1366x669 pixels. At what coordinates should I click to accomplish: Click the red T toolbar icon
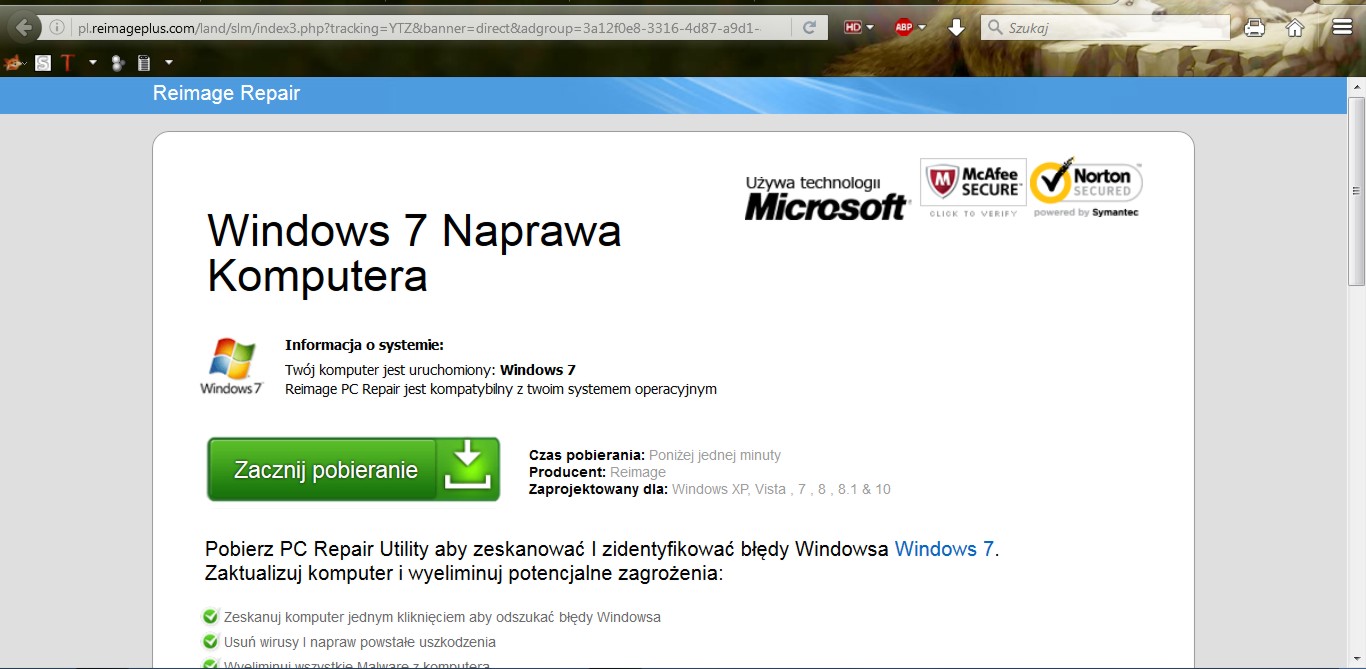click(x=67, y=62)
